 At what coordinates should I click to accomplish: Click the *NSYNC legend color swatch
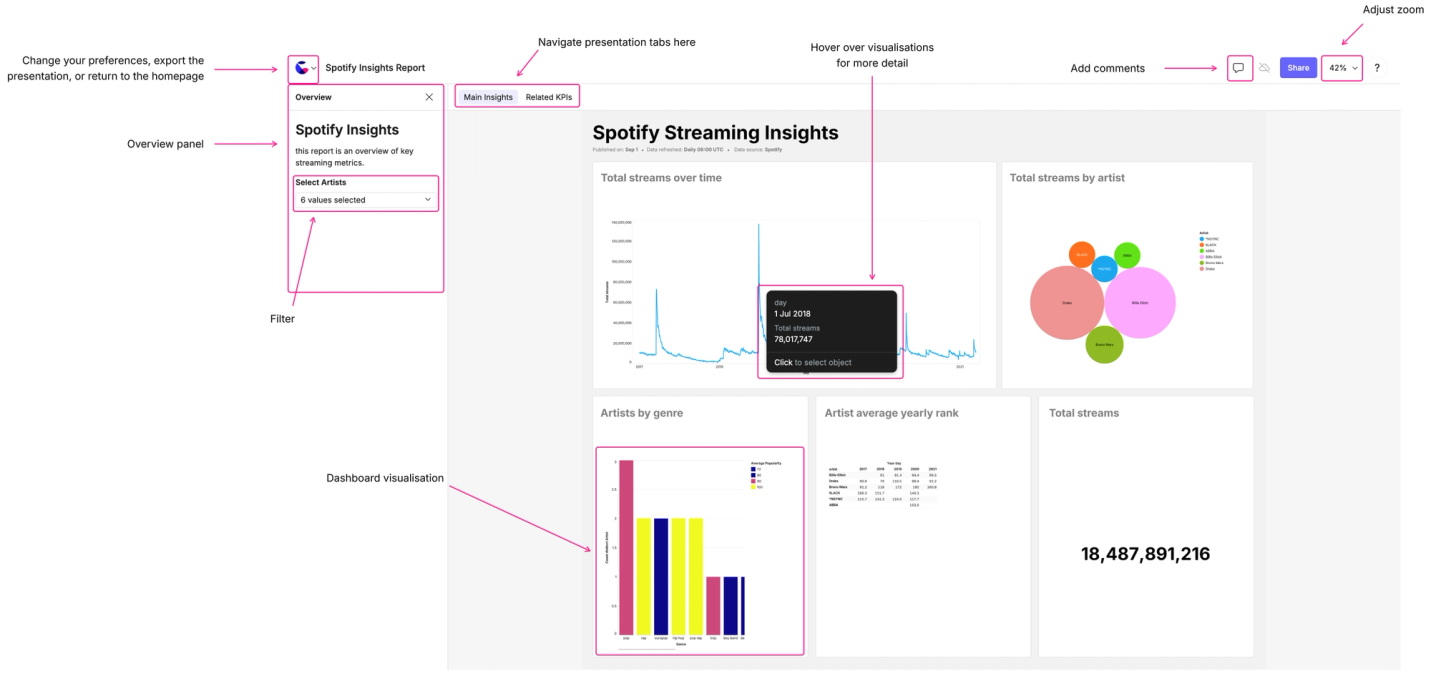pos(1201,239)
